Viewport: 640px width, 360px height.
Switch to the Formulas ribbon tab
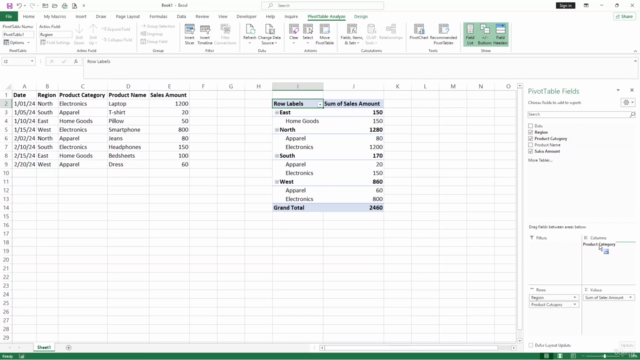[158, 16]
